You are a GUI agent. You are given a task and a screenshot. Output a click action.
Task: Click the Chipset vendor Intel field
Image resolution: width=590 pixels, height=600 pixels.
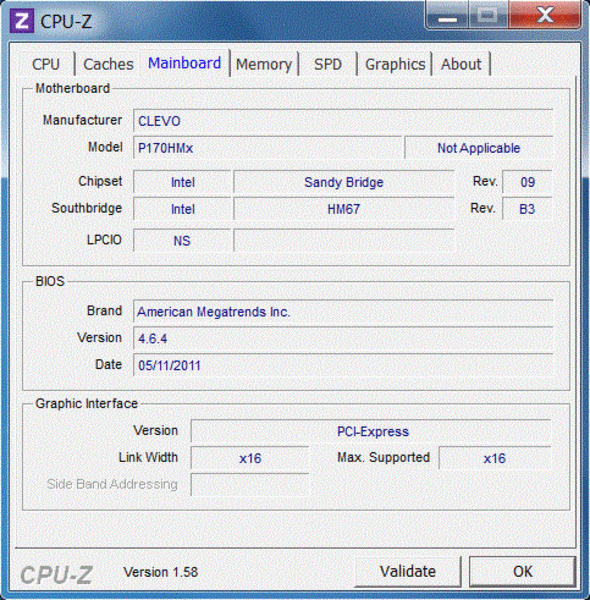click(x=183, y=182)
